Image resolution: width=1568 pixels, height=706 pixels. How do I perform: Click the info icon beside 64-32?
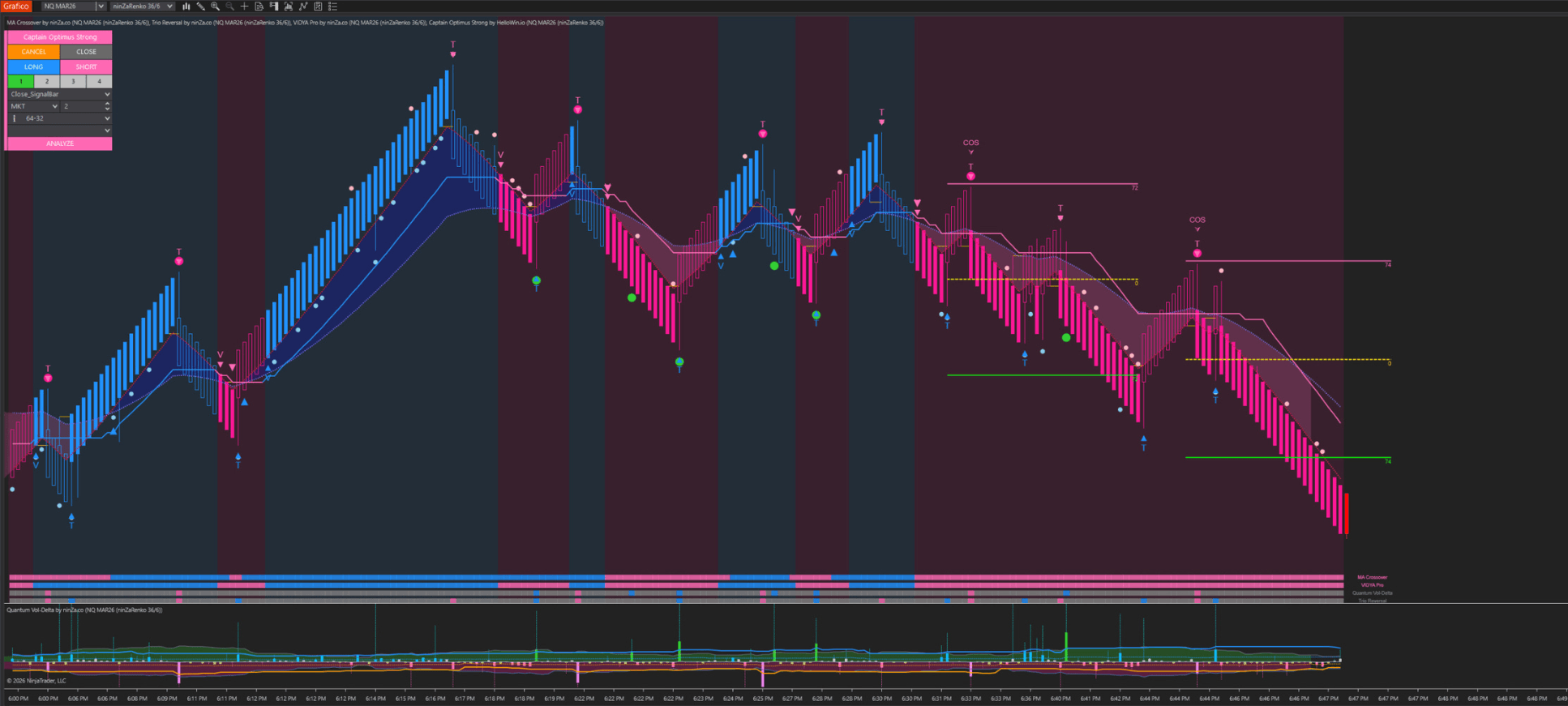pos(14,118)
